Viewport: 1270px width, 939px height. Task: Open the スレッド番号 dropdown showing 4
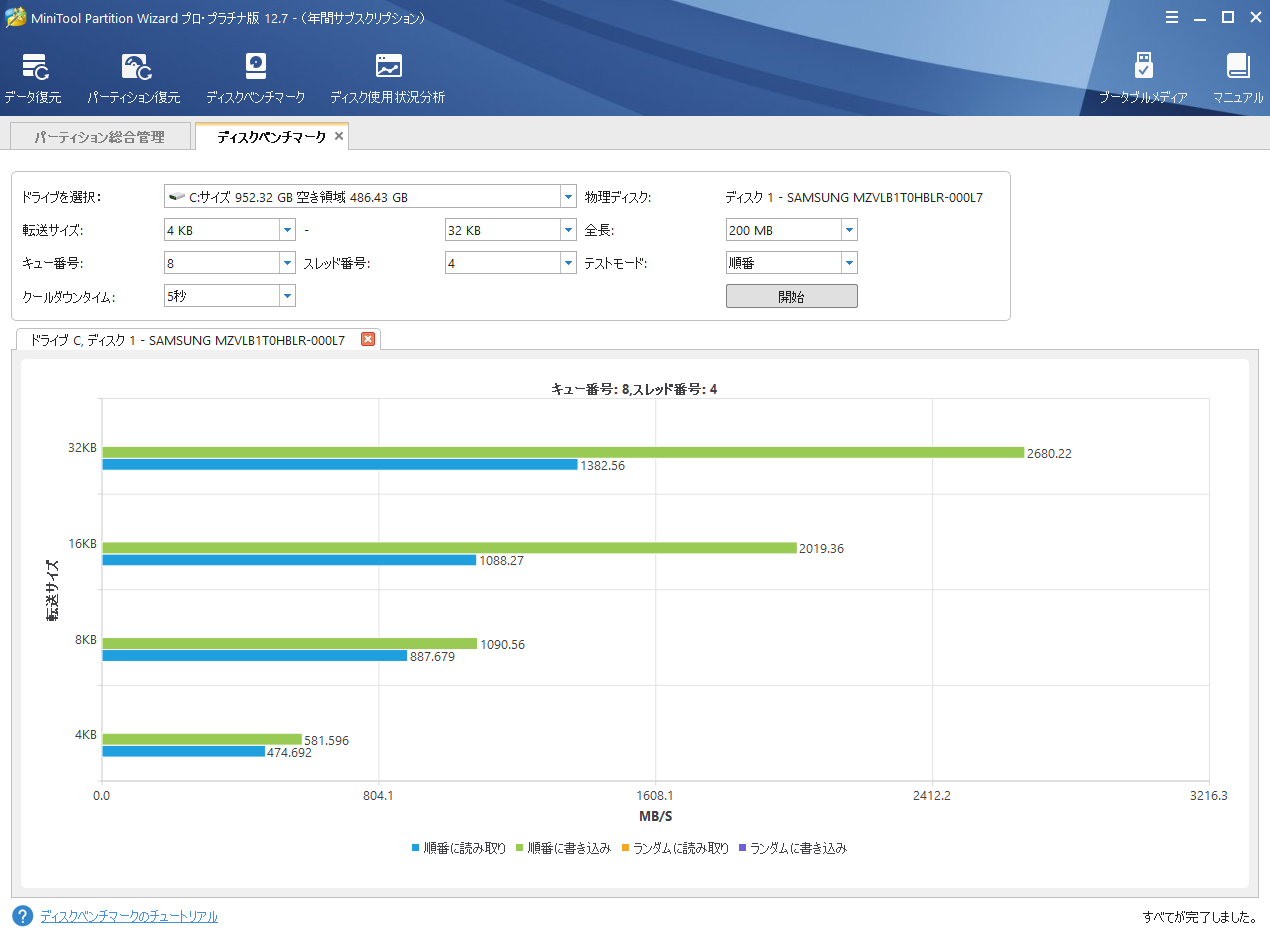[x=568, y=263]
